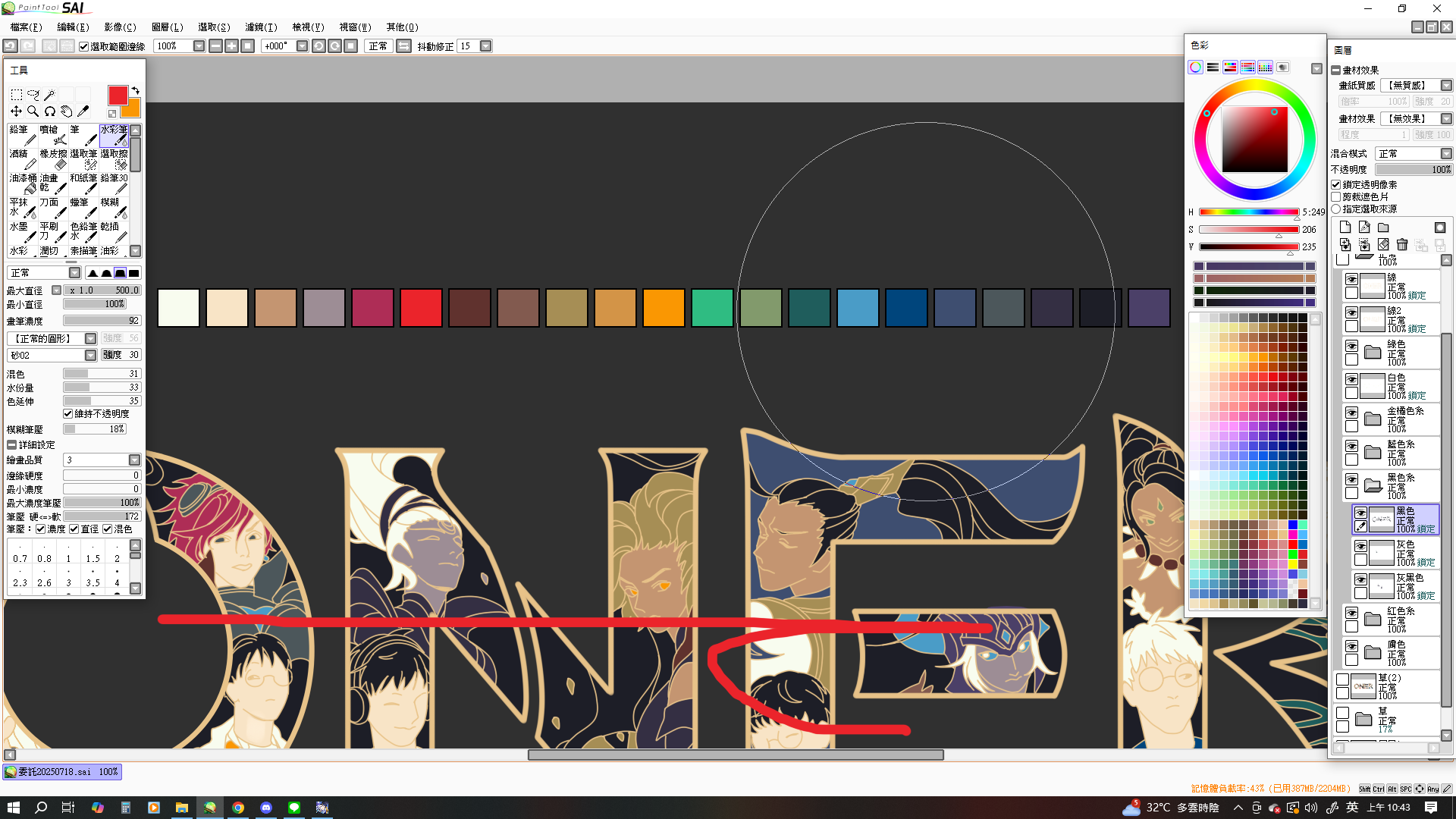Open the 畫材效果 effect dropdown
This screenshot has height=819, width=1456.
1446,119
